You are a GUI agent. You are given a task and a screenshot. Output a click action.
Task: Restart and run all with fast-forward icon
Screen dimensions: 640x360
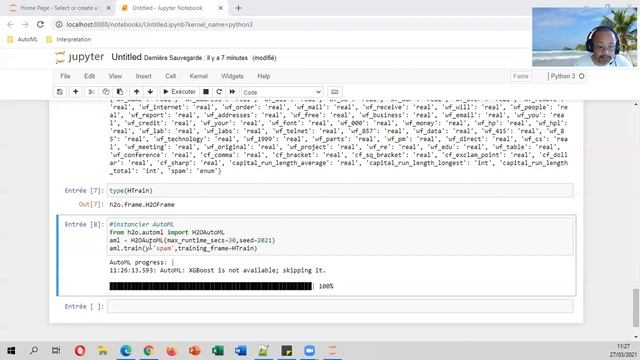pyautogui.click(x=232, y=92)
